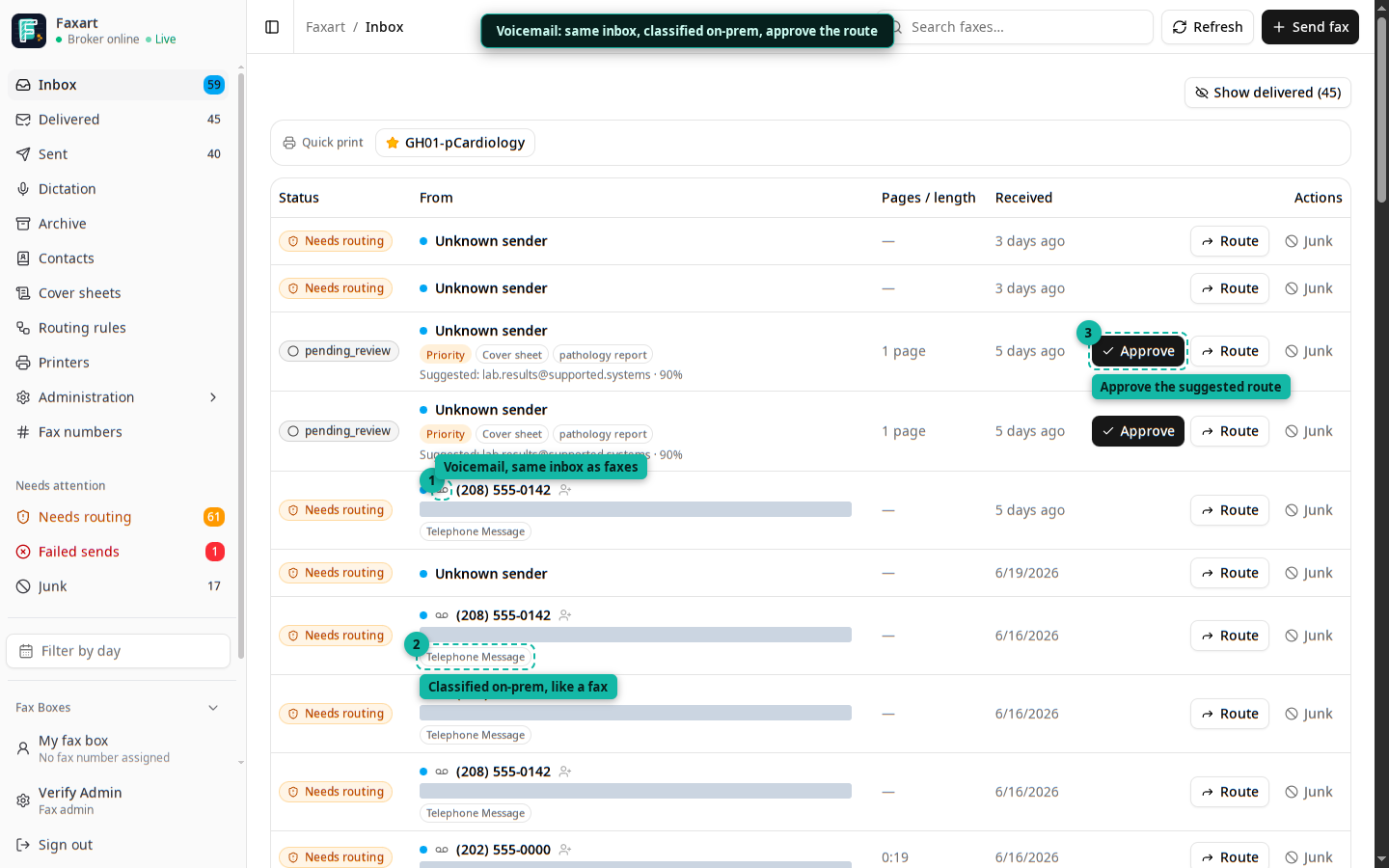This screenshot has width=1389, height=868.
Task: Click the first Priority tag
Action: pyautogui.click(x=446, y=355)
